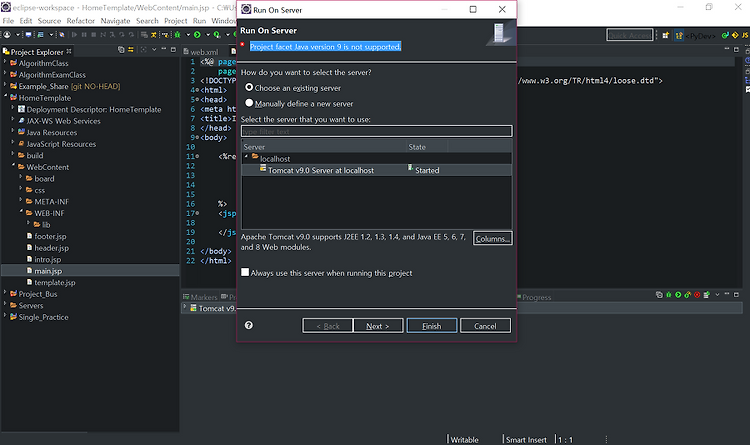Click start server in debug mode icon
The image size is (750, 445).
coord(669,295)
